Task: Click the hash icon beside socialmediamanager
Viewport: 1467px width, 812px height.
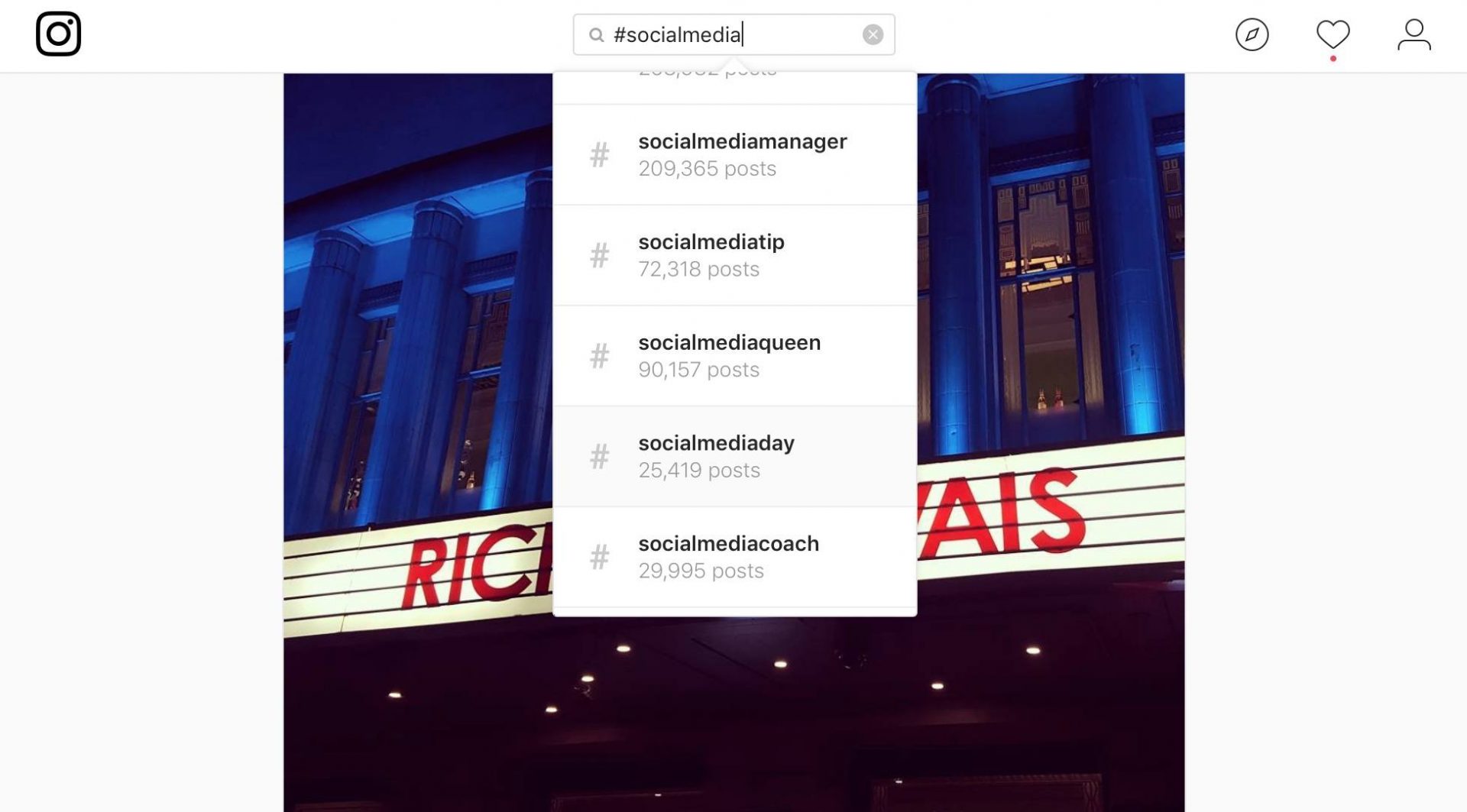Action: (x=600, y=155)
